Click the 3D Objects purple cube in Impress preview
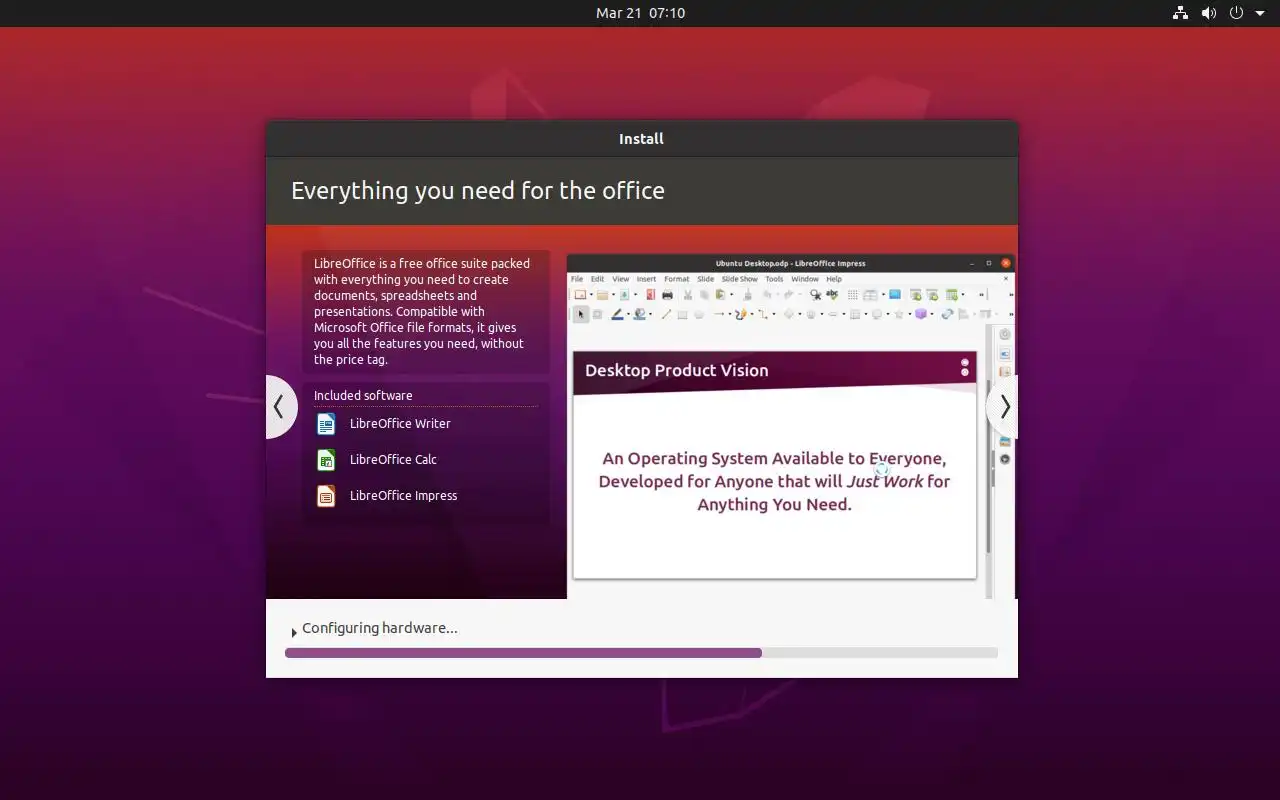This screenshot has height=800, width=1280. (921, 314)
